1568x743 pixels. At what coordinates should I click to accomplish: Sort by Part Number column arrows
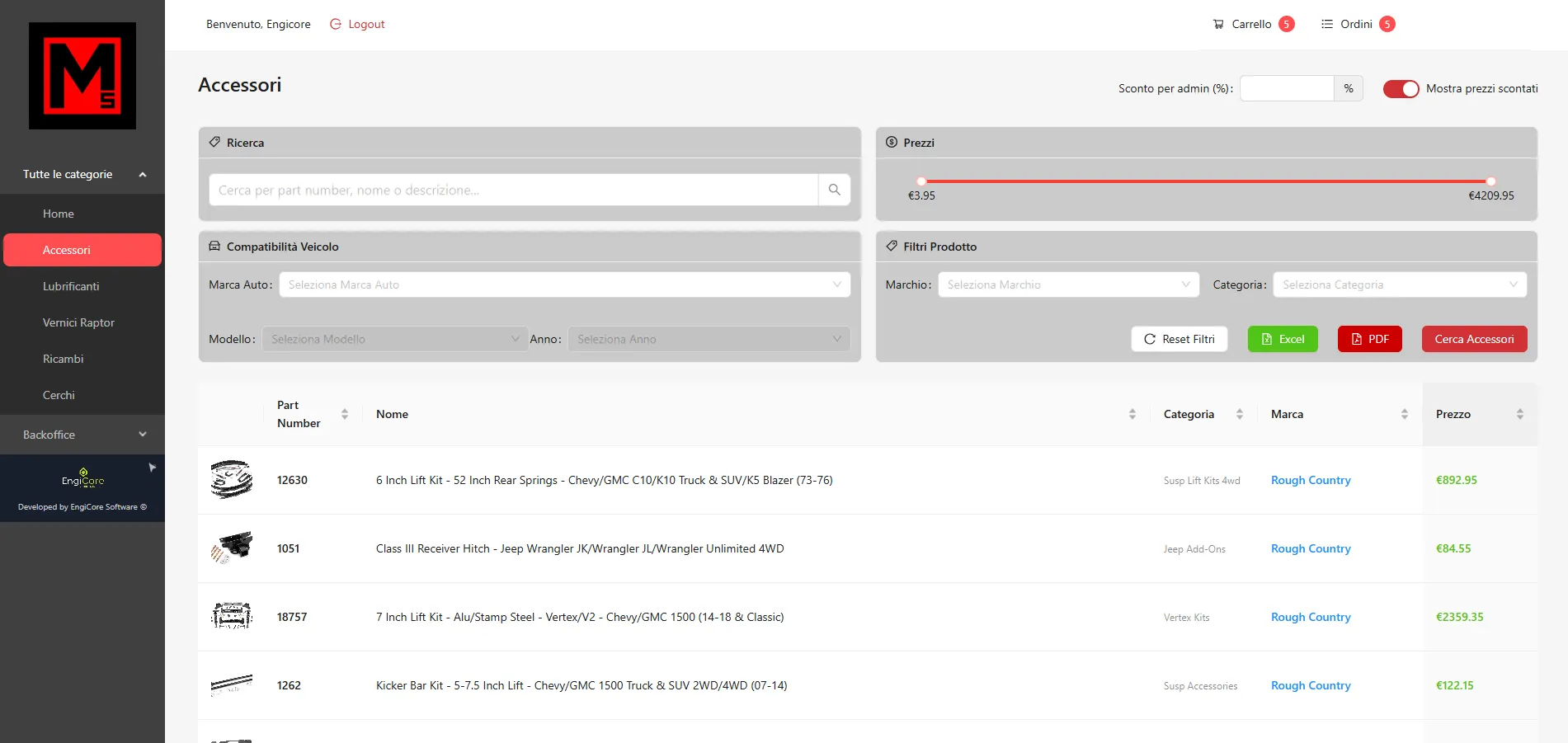click(345, 414)
